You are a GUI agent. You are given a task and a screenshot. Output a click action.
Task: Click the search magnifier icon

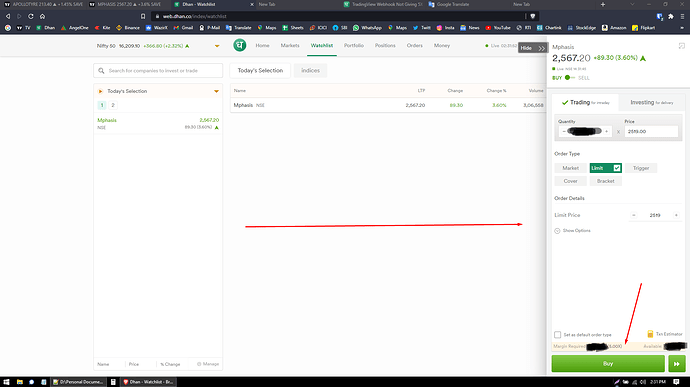(101, 70)
